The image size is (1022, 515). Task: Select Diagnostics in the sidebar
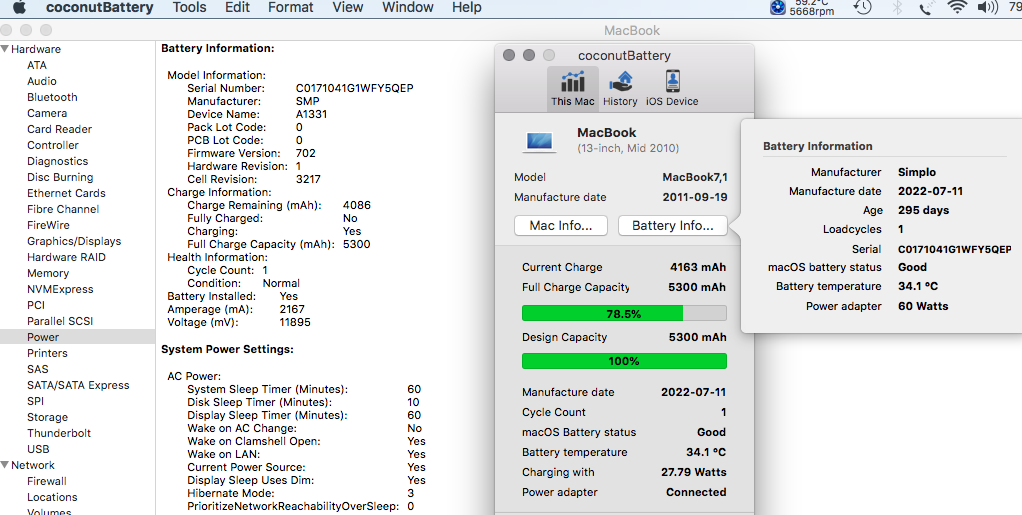[x=57, y=161]
